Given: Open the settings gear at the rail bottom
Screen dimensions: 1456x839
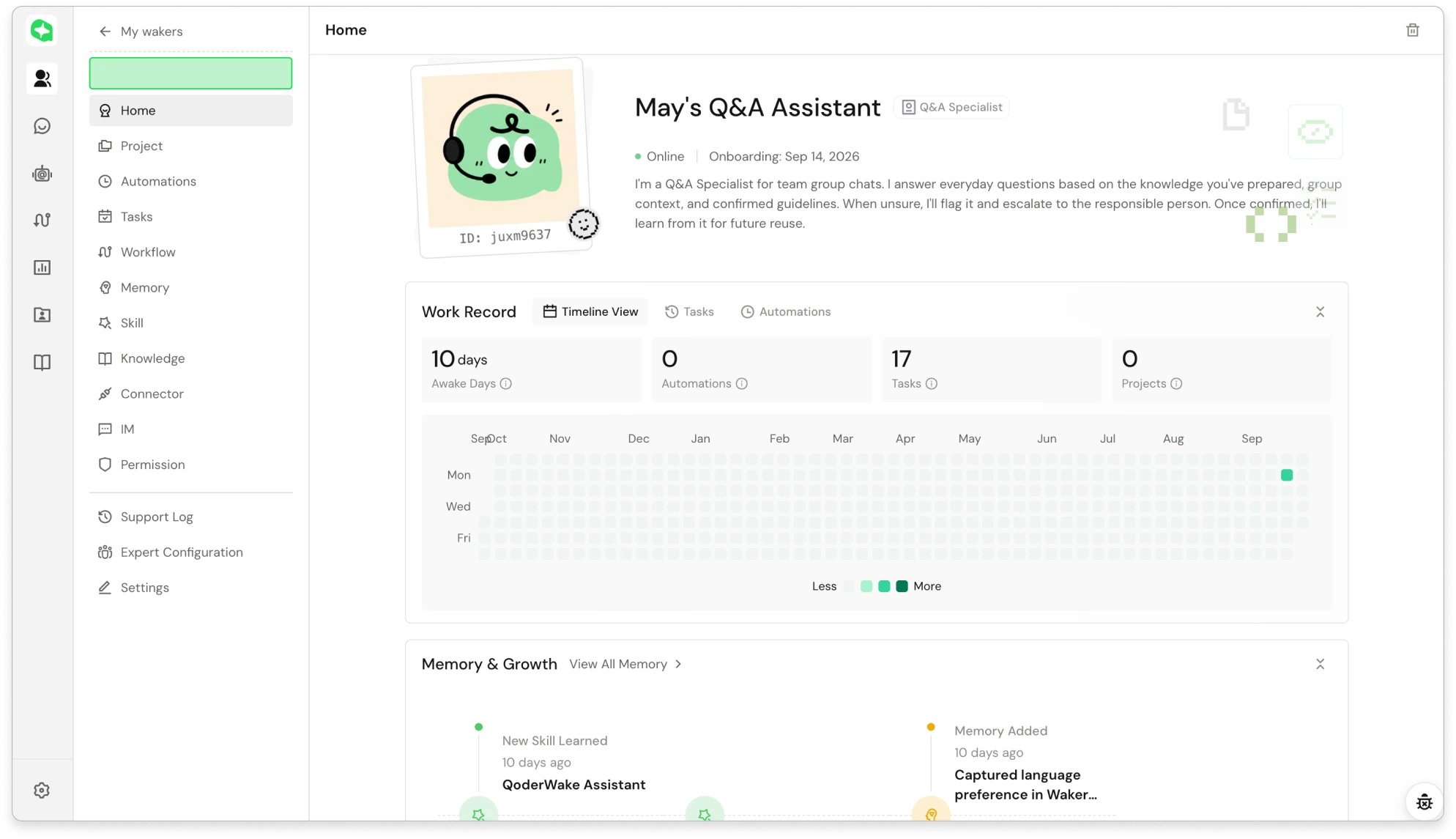Looking at the screenshot, I should click(42, 790).
